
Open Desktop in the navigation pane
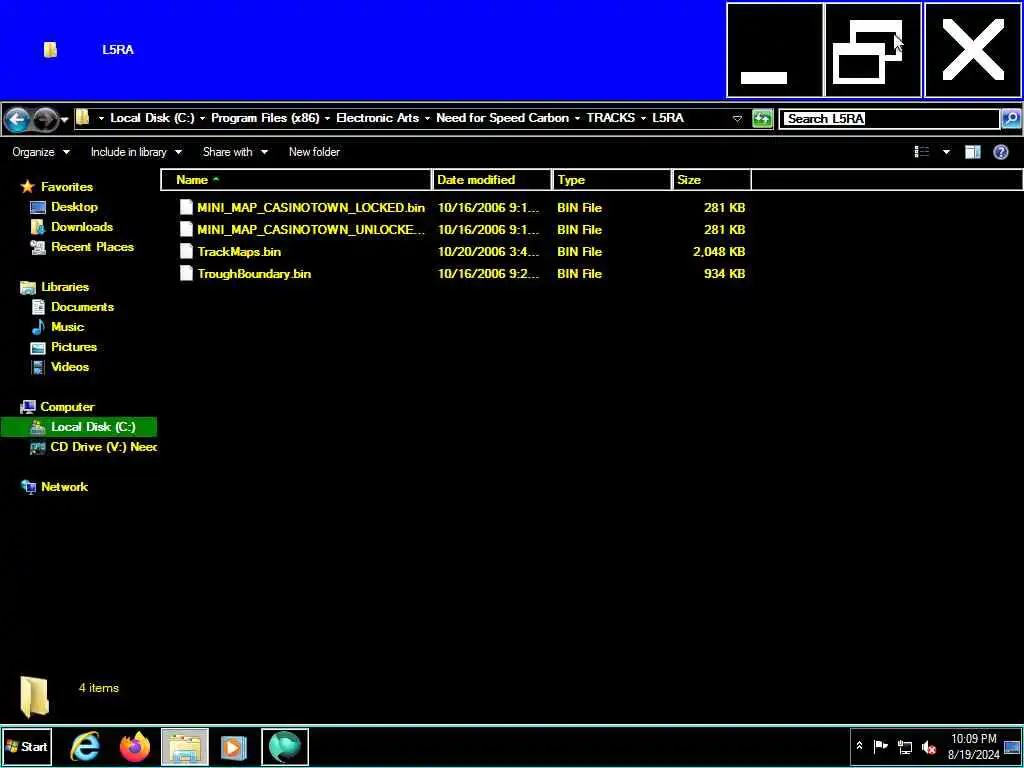pos(74,207)
